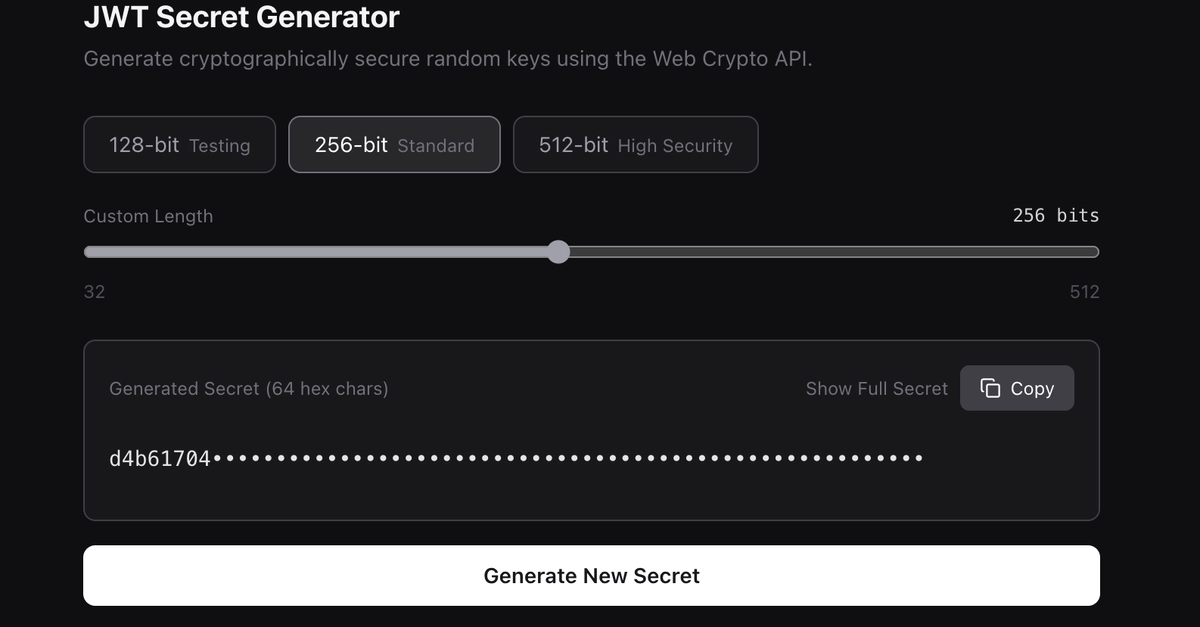This screenshot has width=1200, height=627.
Task: Click the masked dots of the secret
Action: click(568, 459)
